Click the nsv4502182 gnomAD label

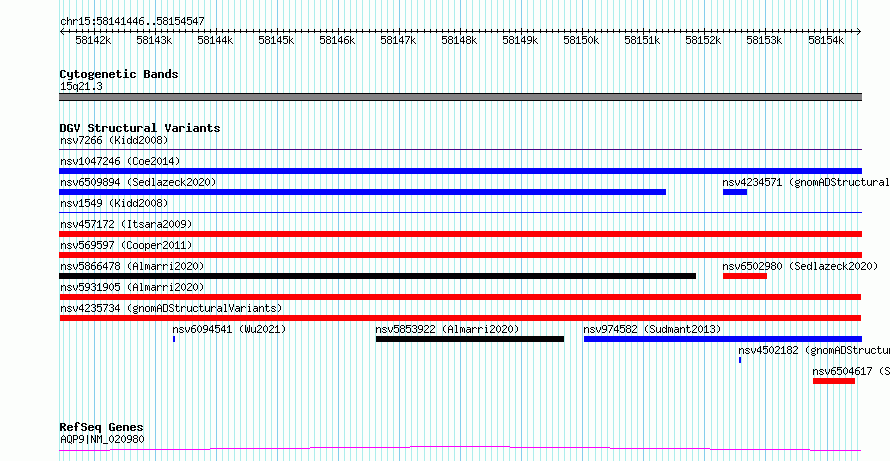814,350
